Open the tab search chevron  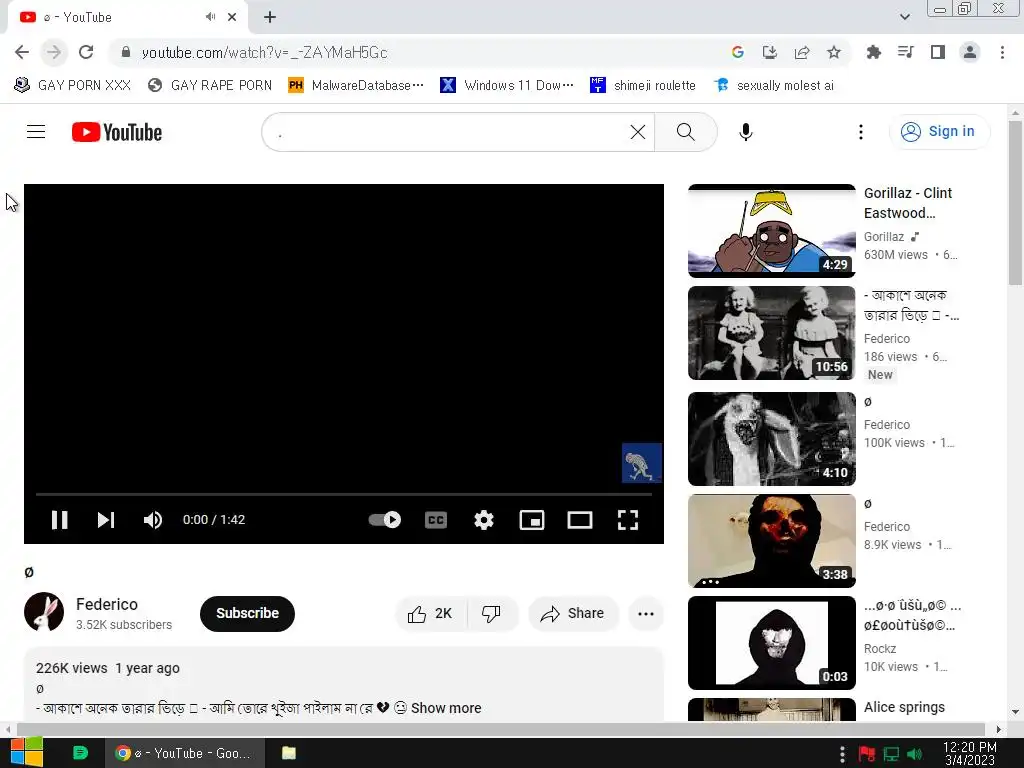point(904,17)
